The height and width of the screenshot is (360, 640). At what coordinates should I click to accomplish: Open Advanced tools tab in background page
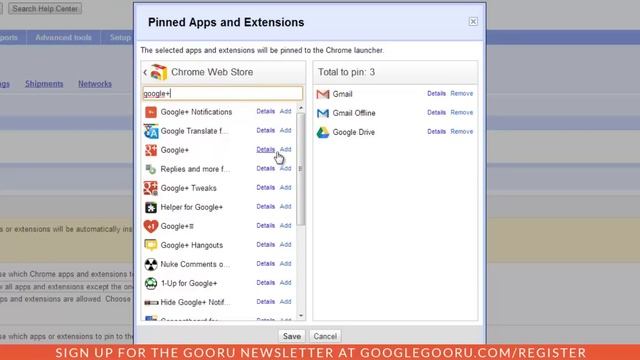click(x=63, y=38)
